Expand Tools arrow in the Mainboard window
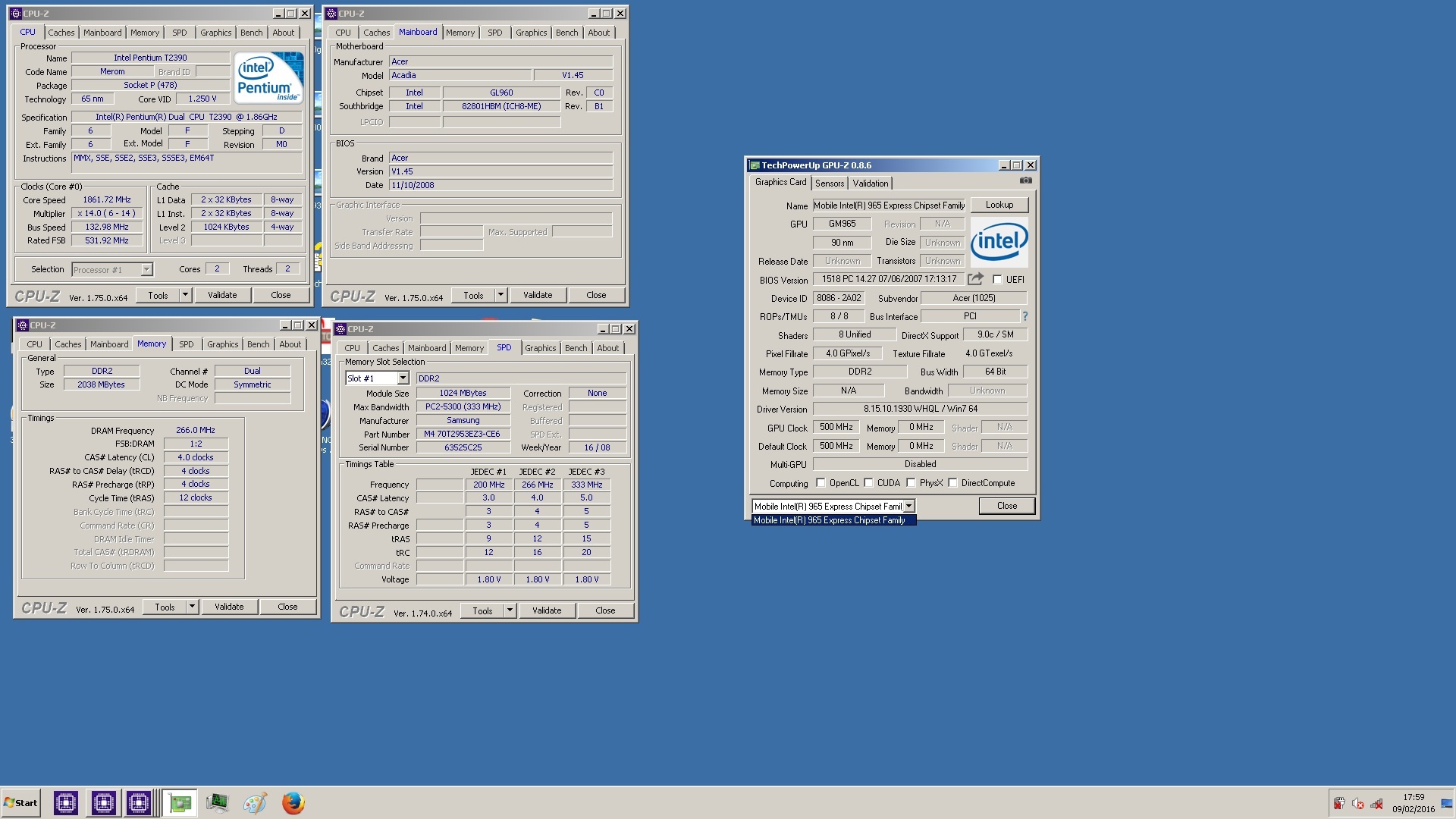The height and width of the screenshot is (819, 1456). (x=500, y=295)
